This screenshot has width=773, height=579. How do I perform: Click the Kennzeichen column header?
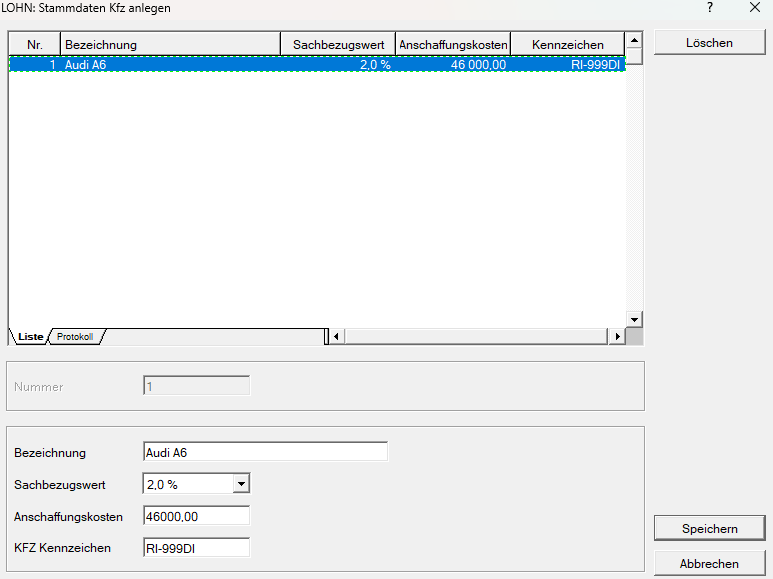point(567,45)
